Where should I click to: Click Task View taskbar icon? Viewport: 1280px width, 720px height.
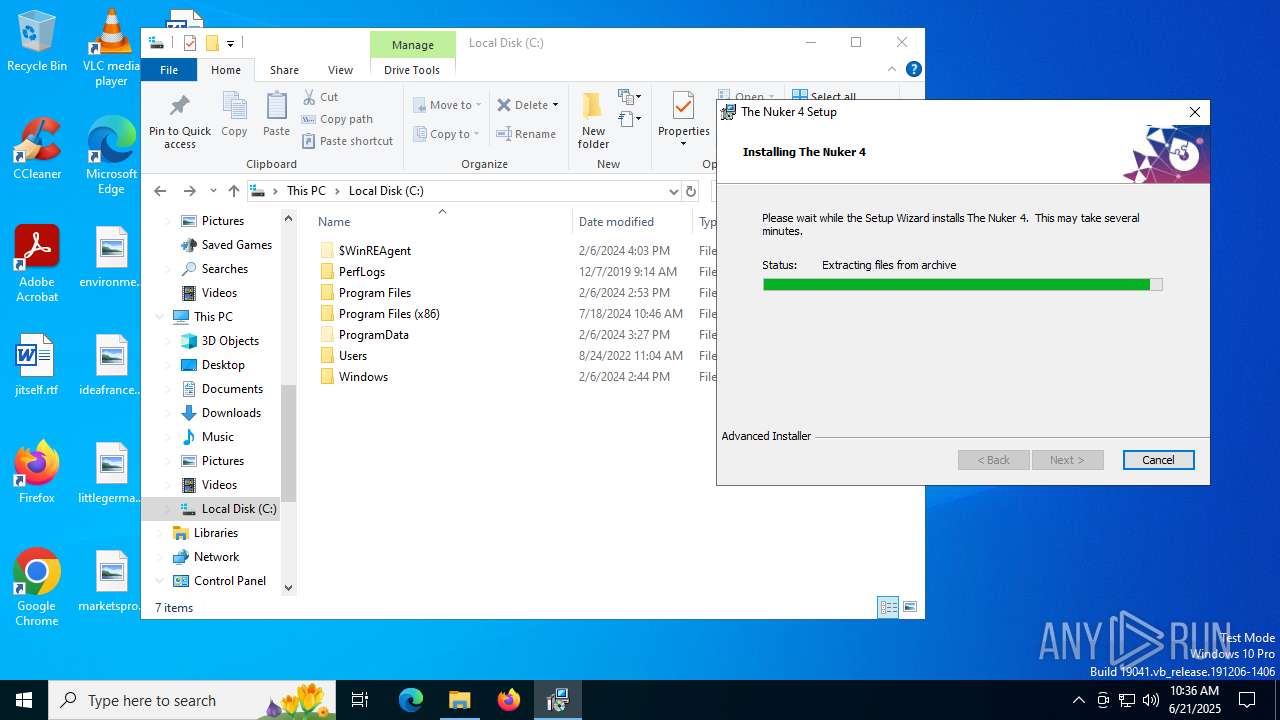pos(360,700)
